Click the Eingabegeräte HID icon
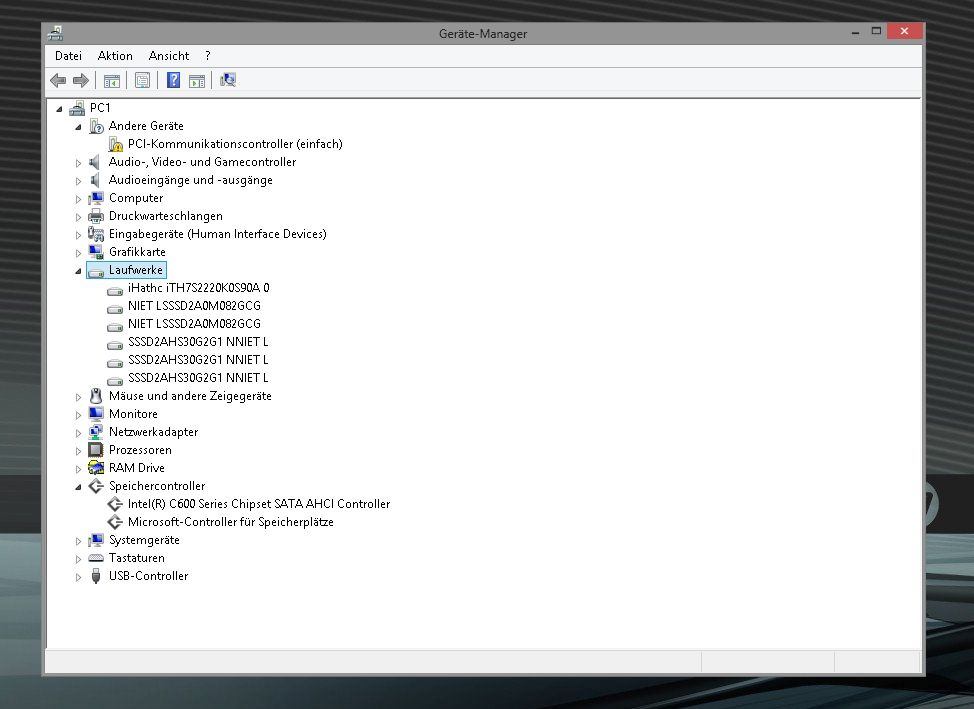The height and width of the screenshot is (709, 974). pyautogui.click(x=96, y=234)
